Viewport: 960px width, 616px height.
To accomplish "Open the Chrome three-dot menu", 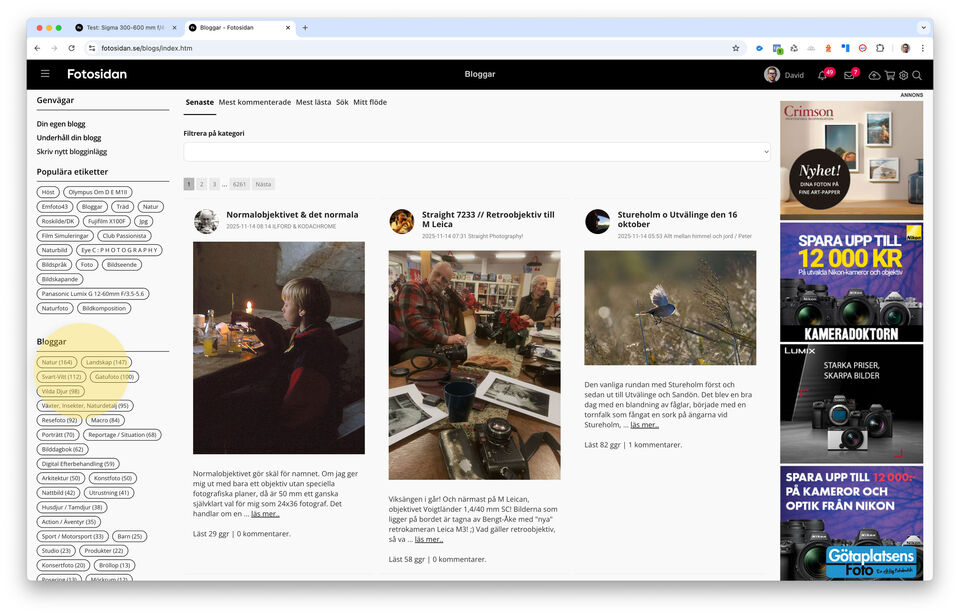I will pyautogui.click(x=922, y=48).
